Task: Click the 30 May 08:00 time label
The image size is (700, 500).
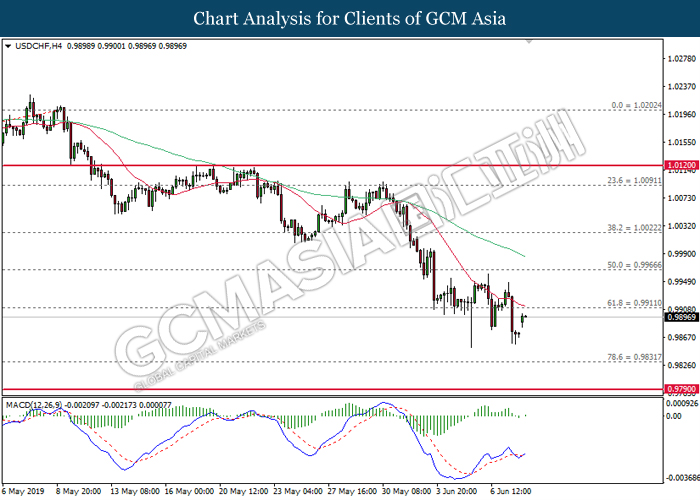Action: tap(407, 491)
